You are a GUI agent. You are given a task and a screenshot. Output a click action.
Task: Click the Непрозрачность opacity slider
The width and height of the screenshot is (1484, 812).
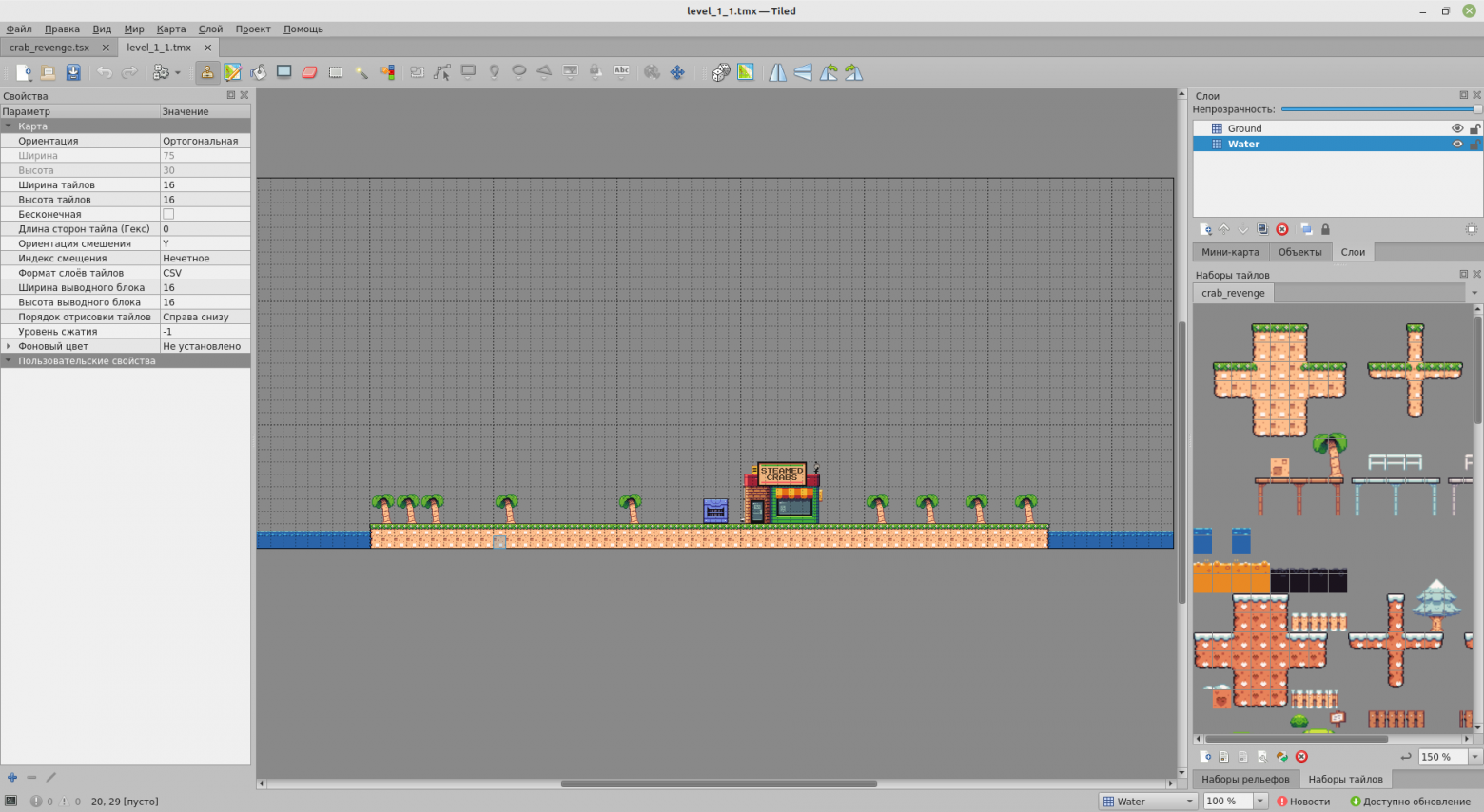tap(1379, 109)
